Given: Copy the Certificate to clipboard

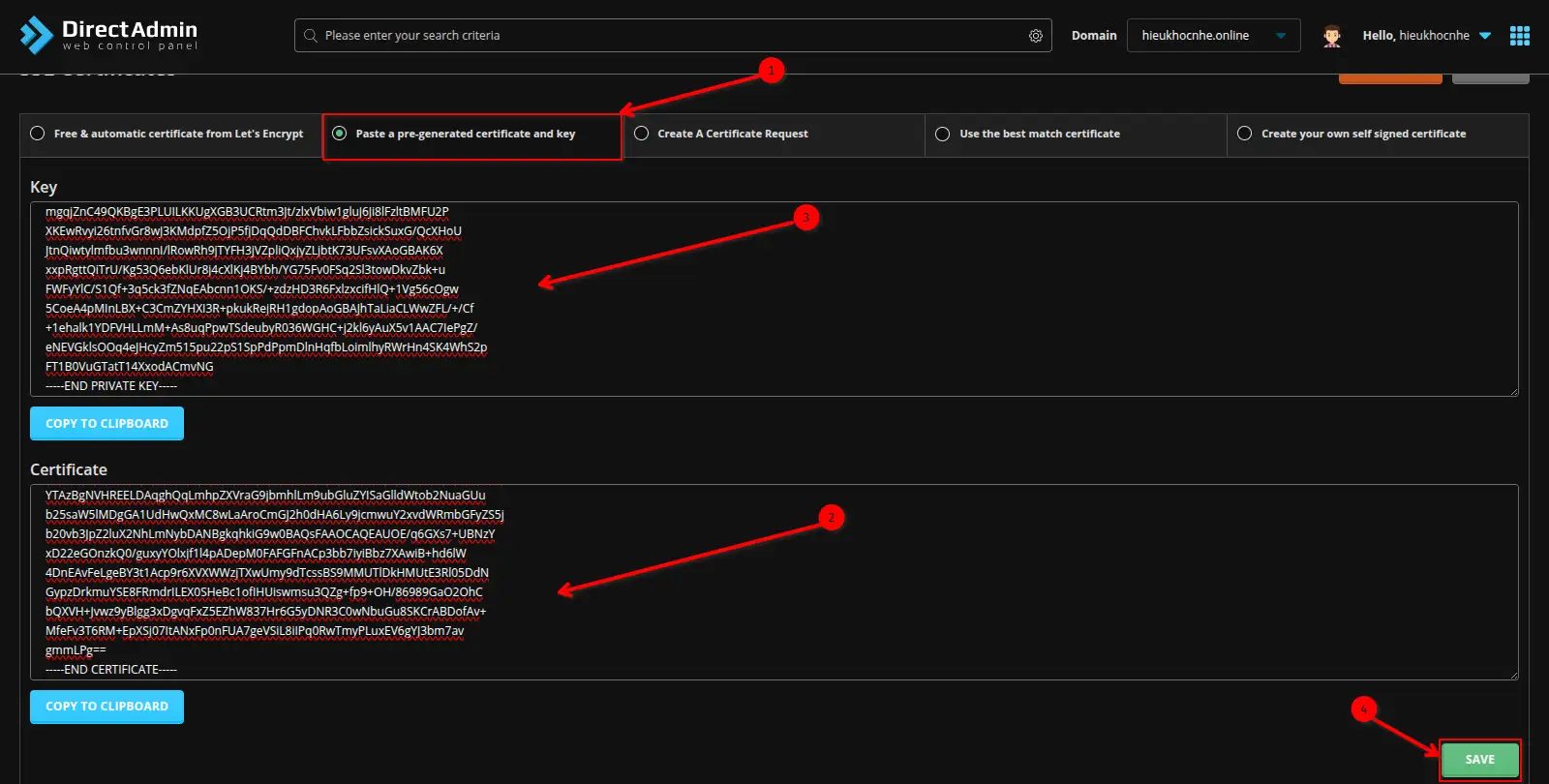Looking at the screenshot, I should [106, 707].
